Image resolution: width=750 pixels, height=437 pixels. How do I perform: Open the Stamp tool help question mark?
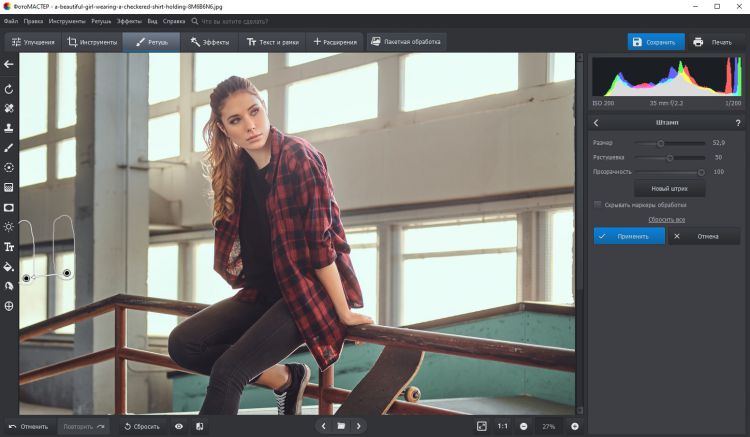737,122
